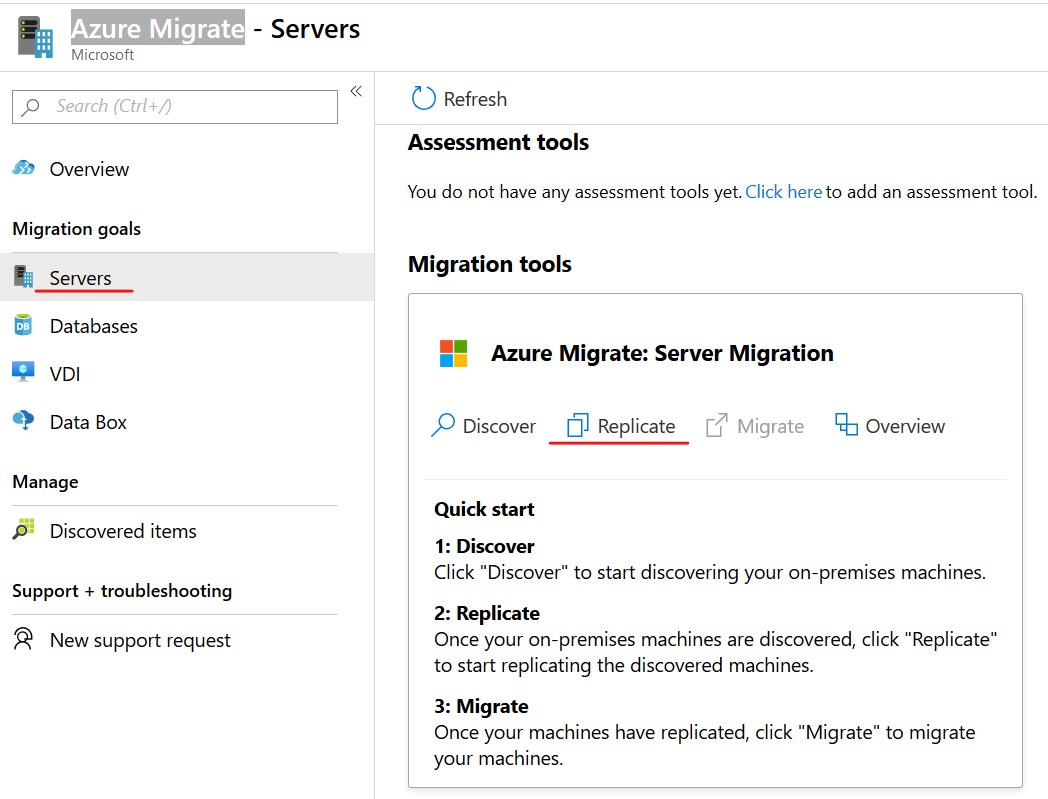The image size is (1048, 799).
Task: Click the 'Click here' assessment tool link
Action: [783, 192]
